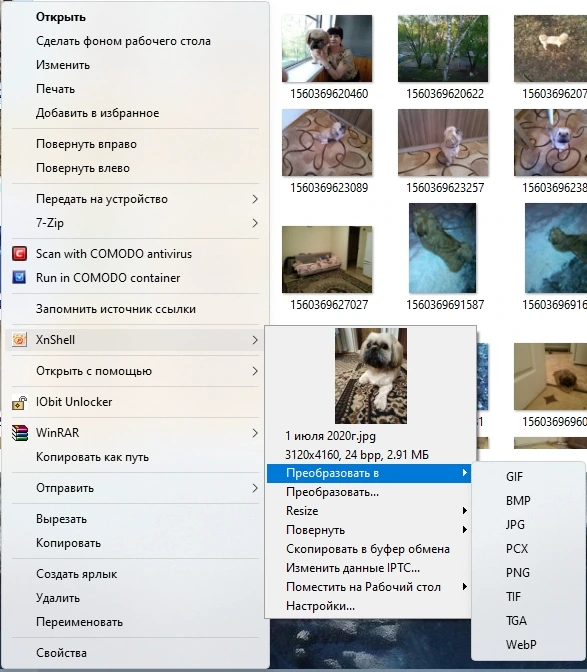Expand the 'Передать на устройство' submenu arrow
Screen dimensions: 587x672
pyautogui.click(x=255, y=199)
